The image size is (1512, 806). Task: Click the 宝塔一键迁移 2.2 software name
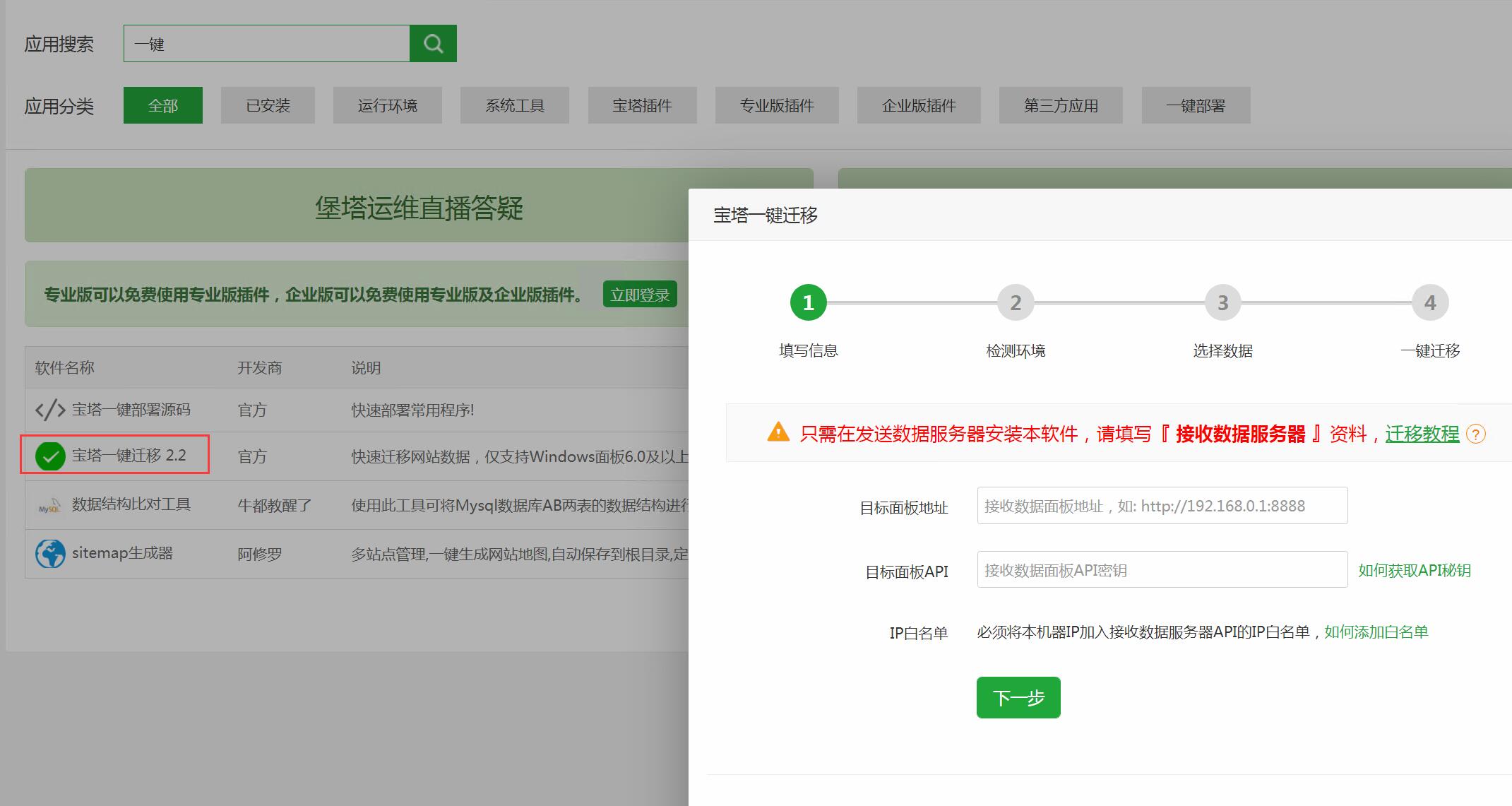(129, 456)
